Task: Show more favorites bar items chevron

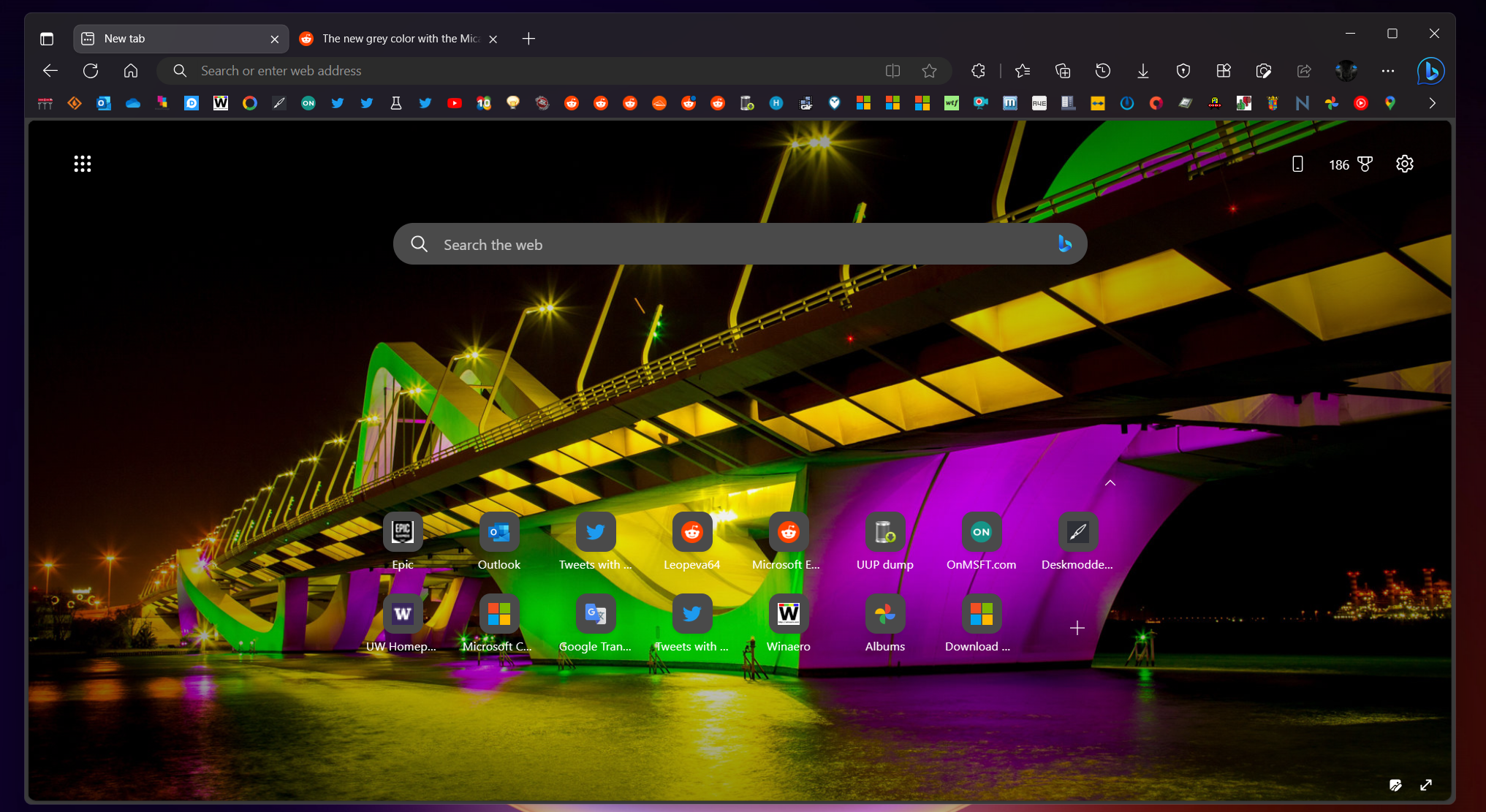Action: [1432, 103]
